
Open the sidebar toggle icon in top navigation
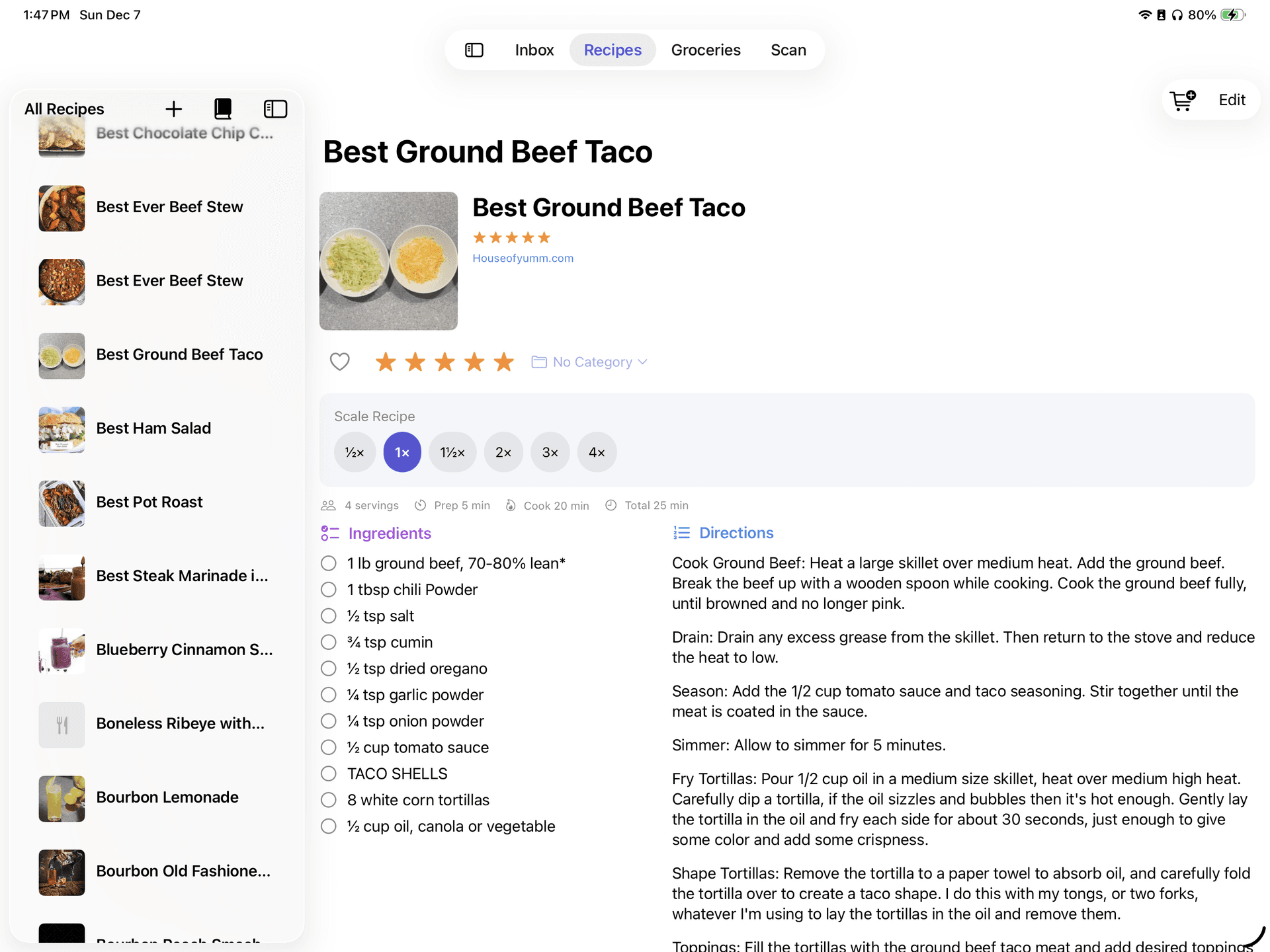click(474, 50)
